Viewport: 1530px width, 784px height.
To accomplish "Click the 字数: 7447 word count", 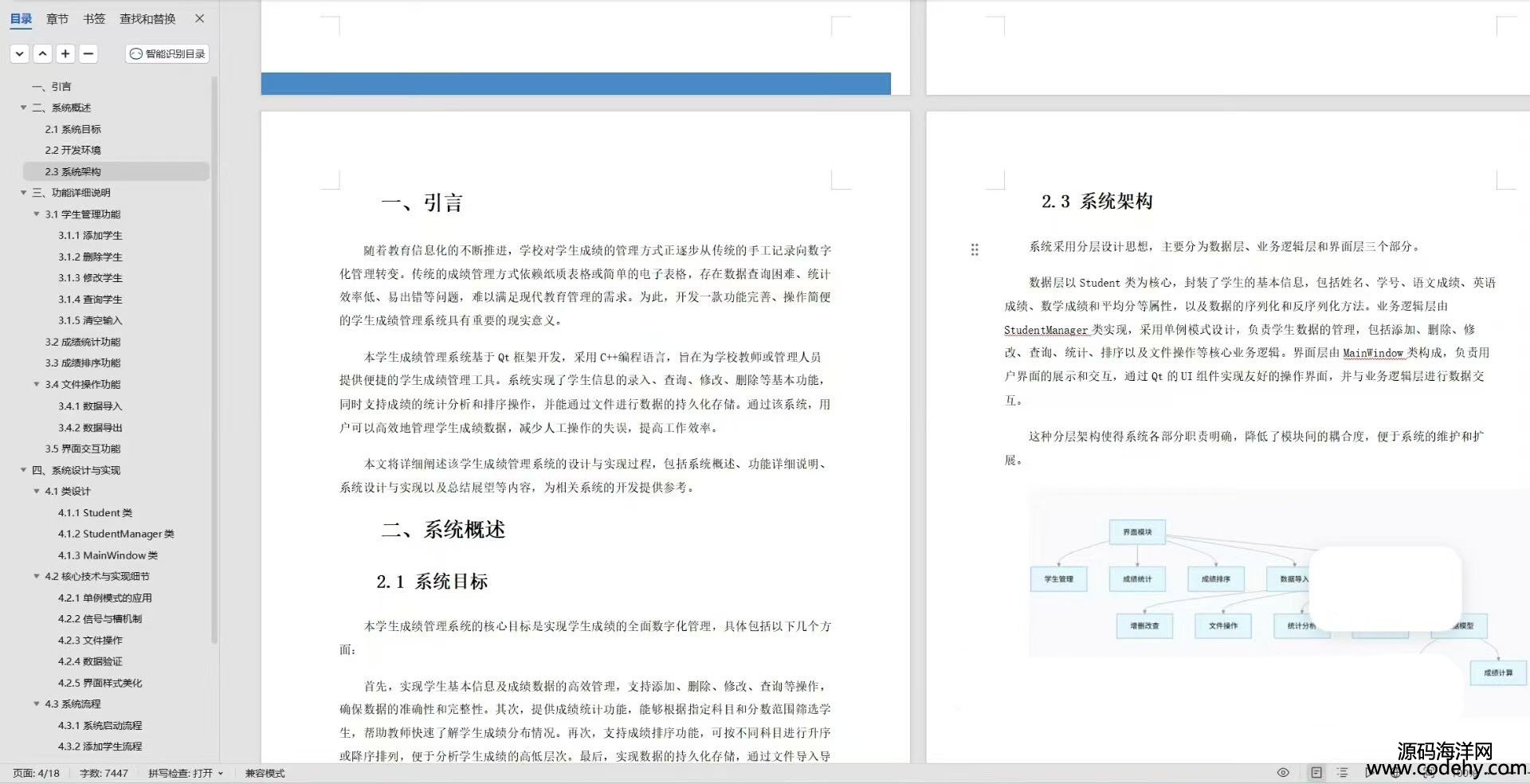I will tap(104, 773).
